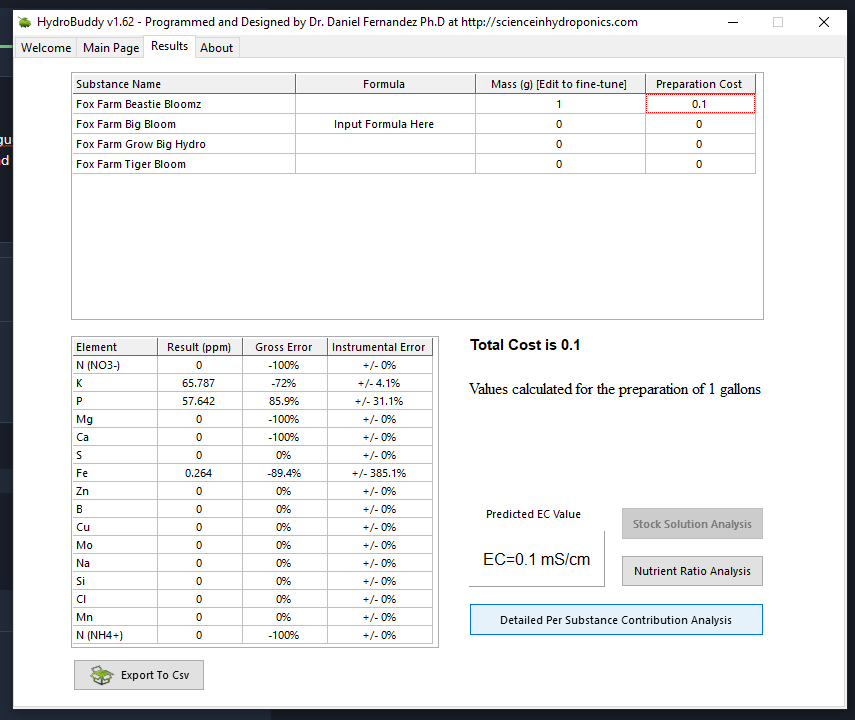Open the Welcome tab
This screenshot has height=720, width=855.
click(x=46, y=48)
